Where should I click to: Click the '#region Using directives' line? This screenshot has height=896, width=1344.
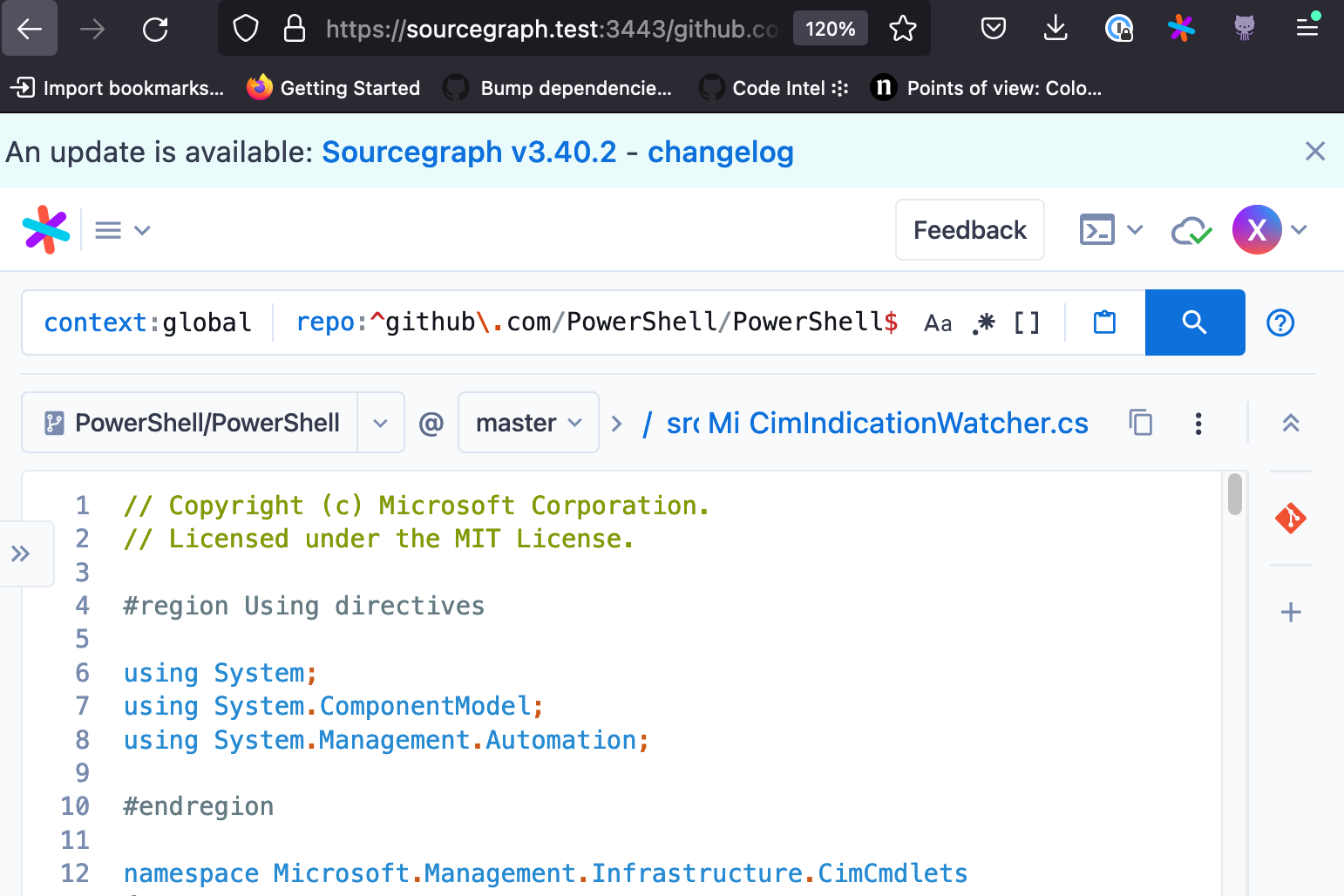[303, 606]
